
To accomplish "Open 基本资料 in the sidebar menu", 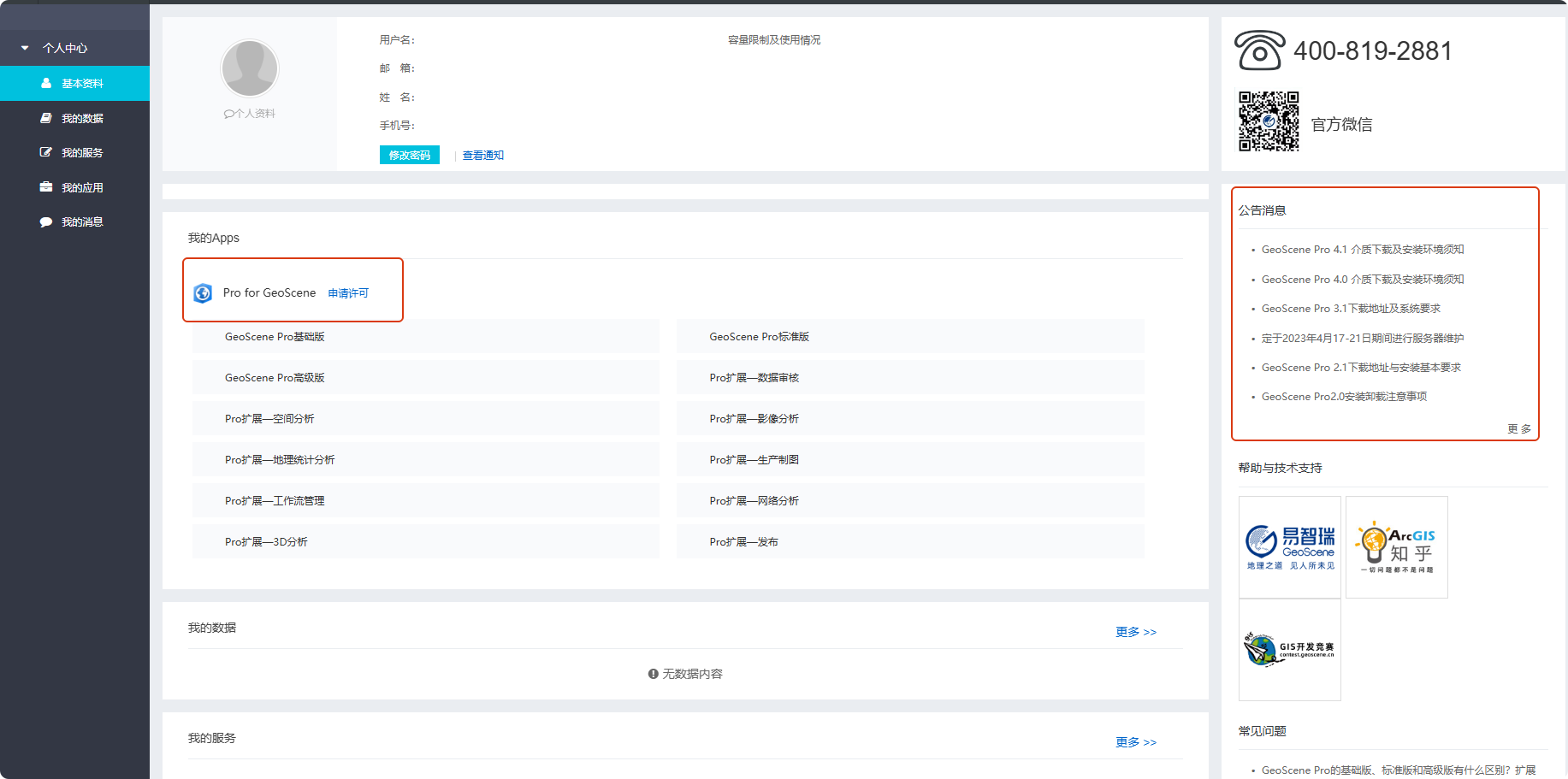I will [74, 83].
